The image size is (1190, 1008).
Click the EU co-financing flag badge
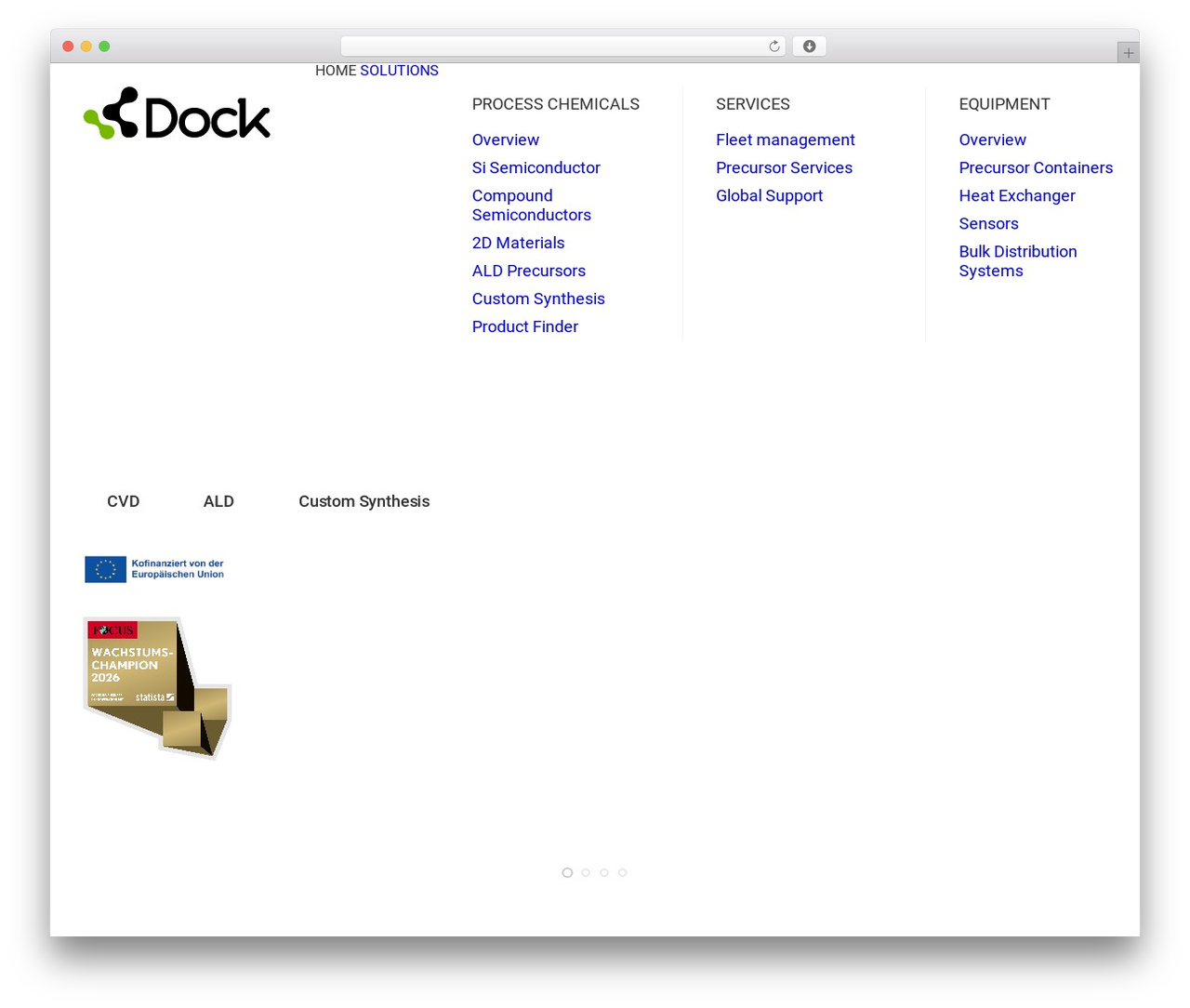click(154, 569)
